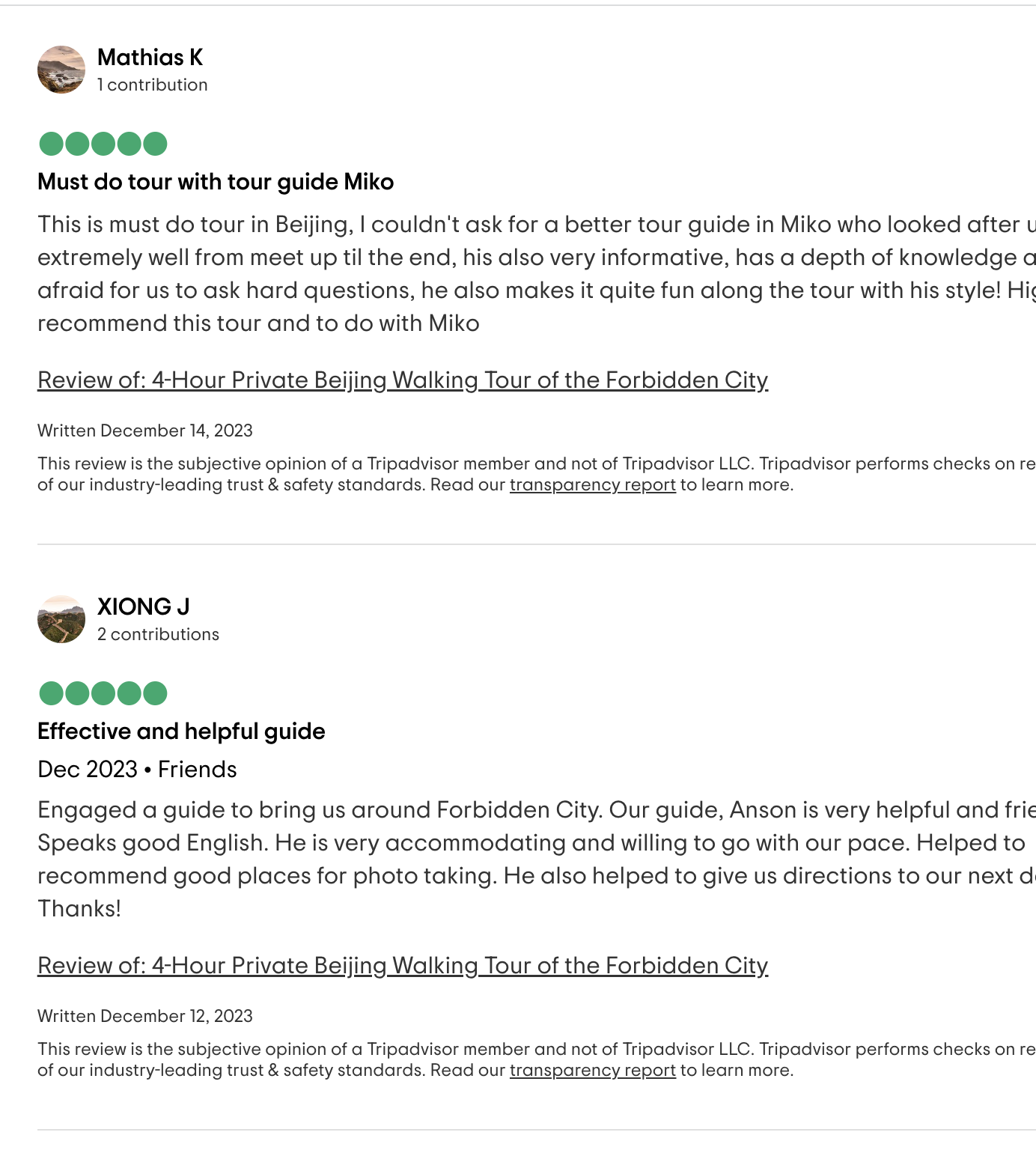Click the review text mentioning guide Anson
The image size is (1036, 1153).
pyautogui.click(x=449, y=859)
